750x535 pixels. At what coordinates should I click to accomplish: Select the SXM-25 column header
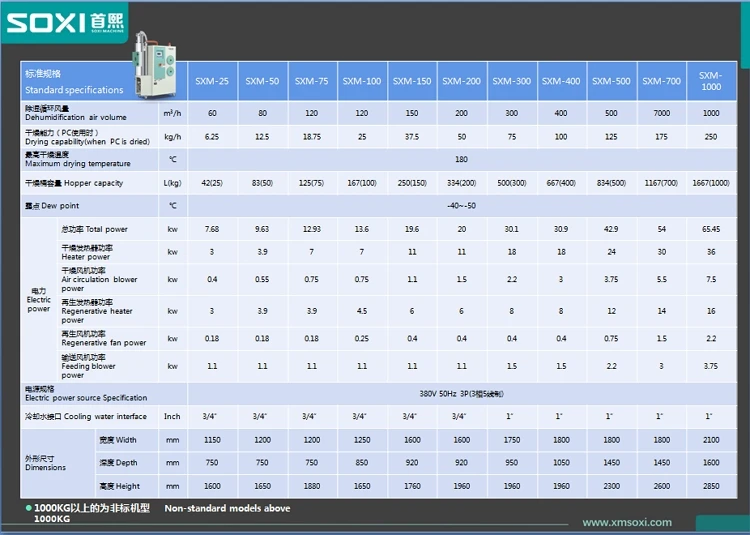(x=212, y=81)
